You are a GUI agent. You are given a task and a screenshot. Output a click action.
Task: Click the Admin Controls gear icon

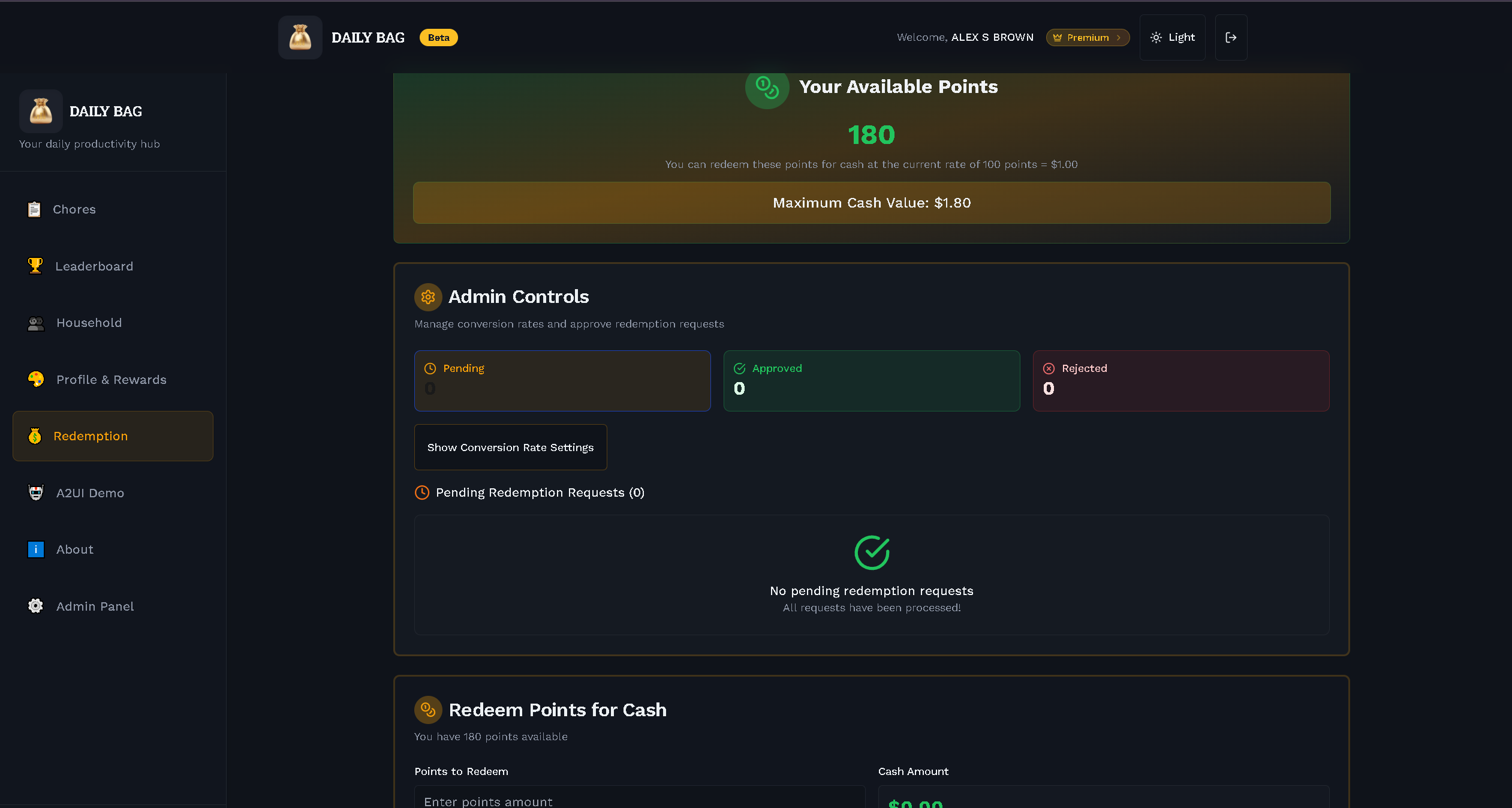pos(427,296)
